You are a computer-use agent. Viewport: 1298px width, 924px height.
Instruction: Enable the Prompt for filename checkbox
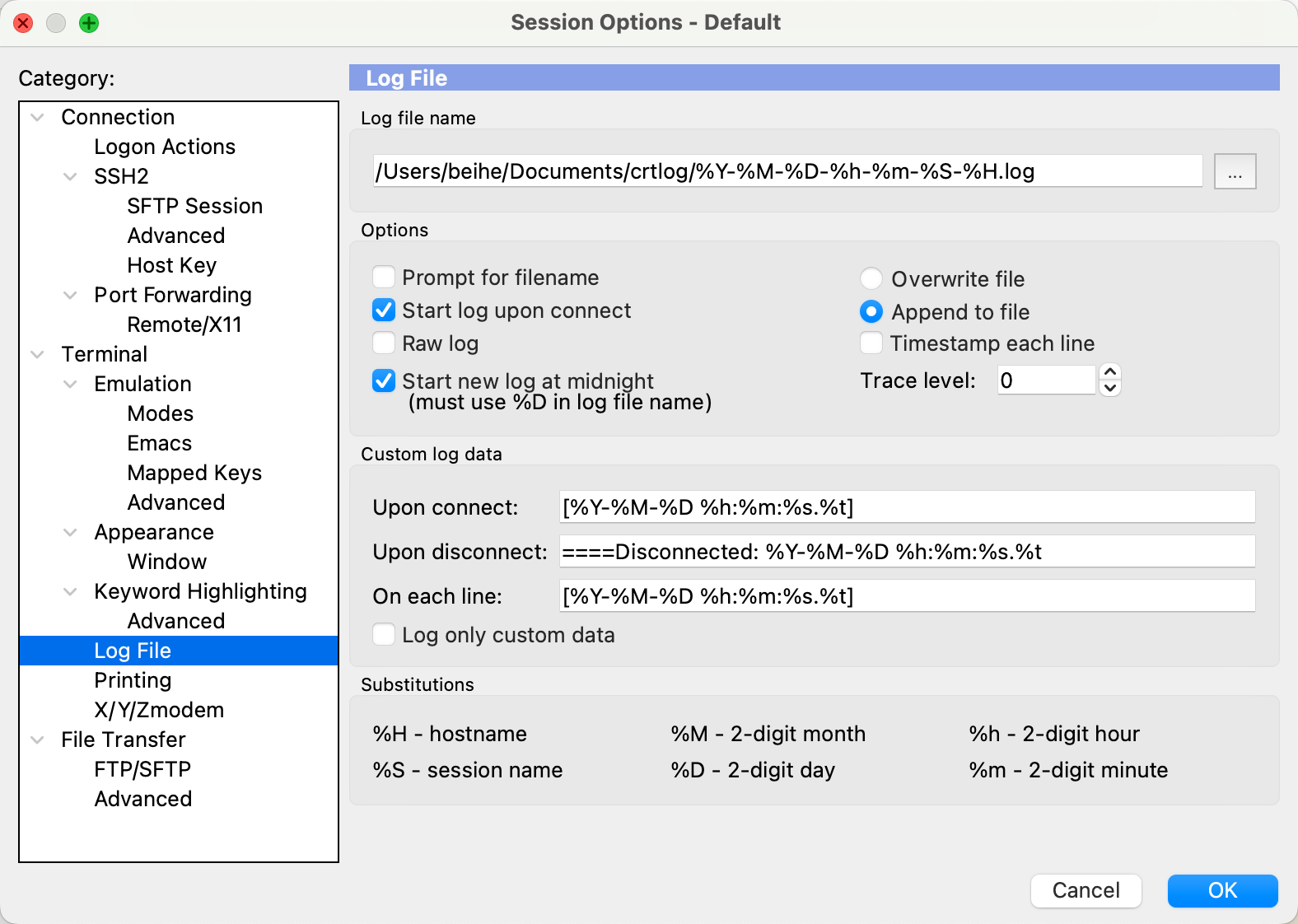tap(384, 278)
